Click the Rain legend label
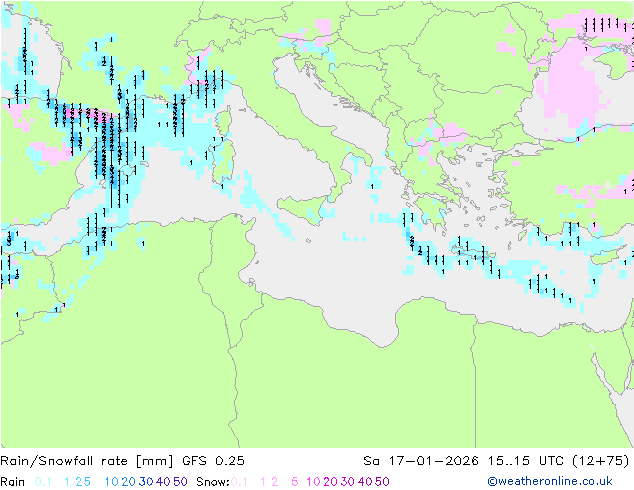 (13, 482)
